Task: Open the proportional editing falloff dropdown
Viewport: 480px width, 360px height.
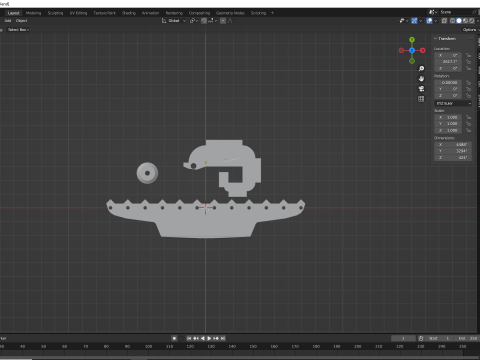Action: point(231,21)
